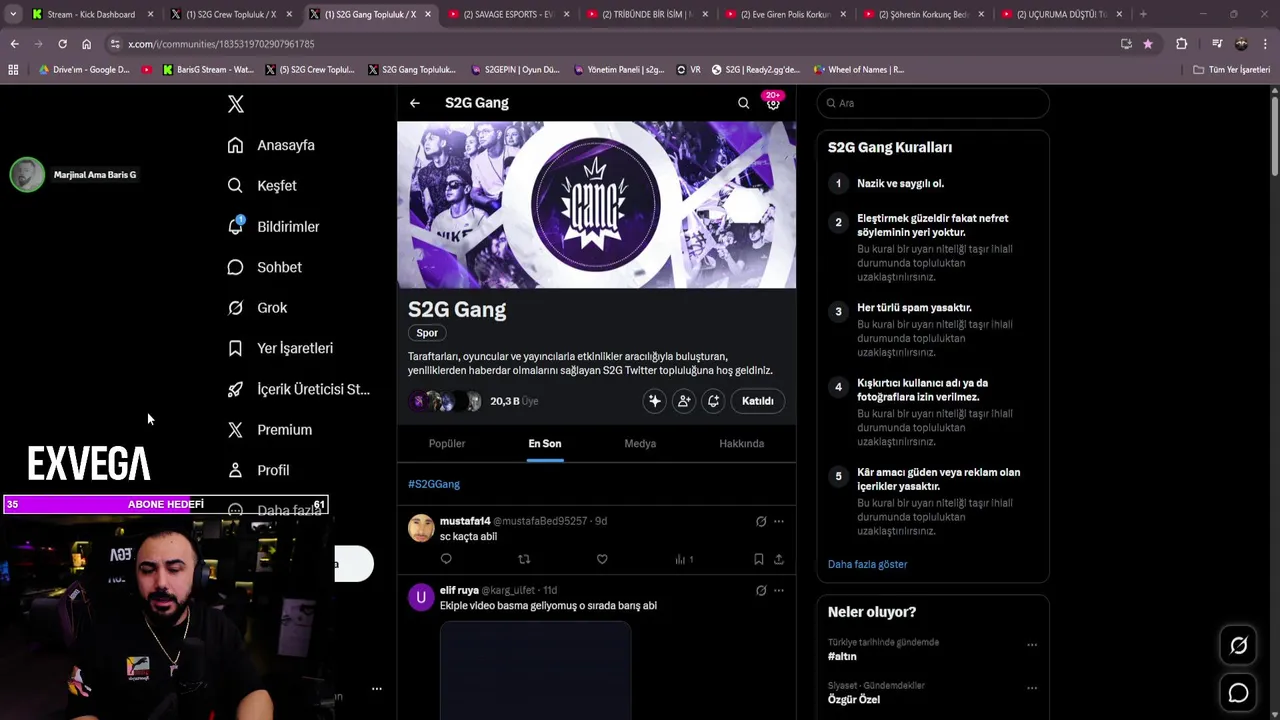Image resolution: width=1280 pixels, height=720 pixels.
Task: Open mustafa14 profile avatar
Action: (x=421, y=528)
